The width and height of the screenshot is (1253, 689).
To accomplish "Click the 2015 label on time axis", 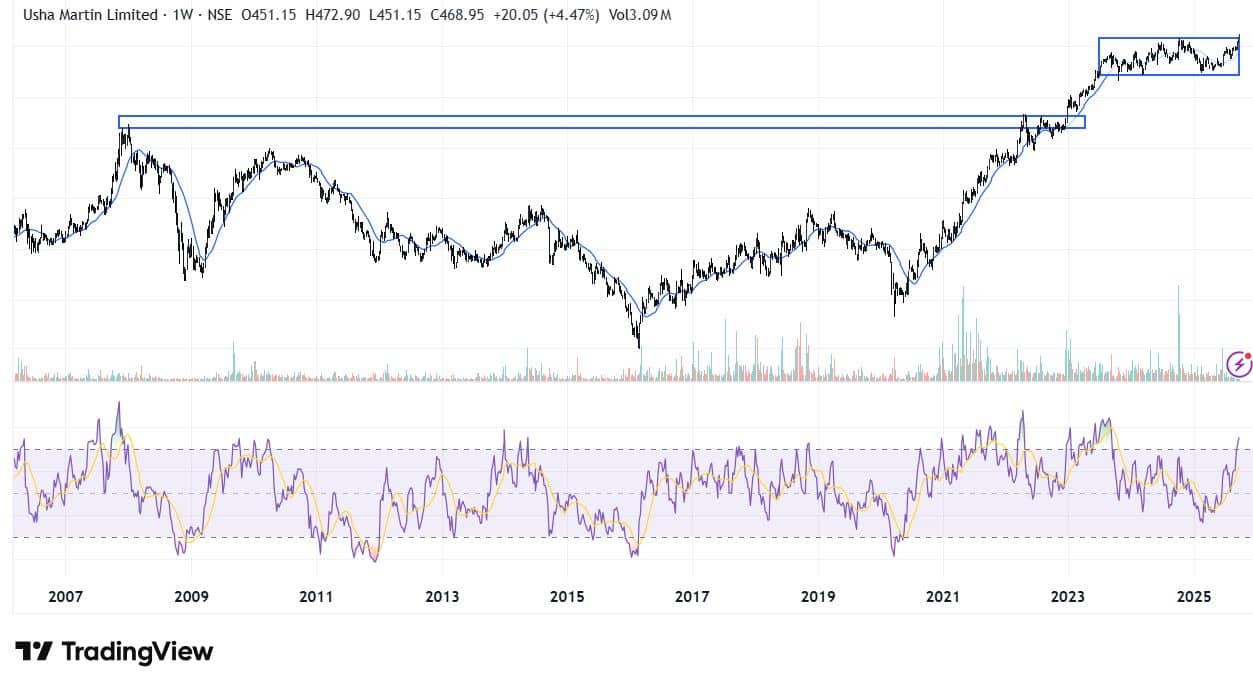I will pos(567,597).
